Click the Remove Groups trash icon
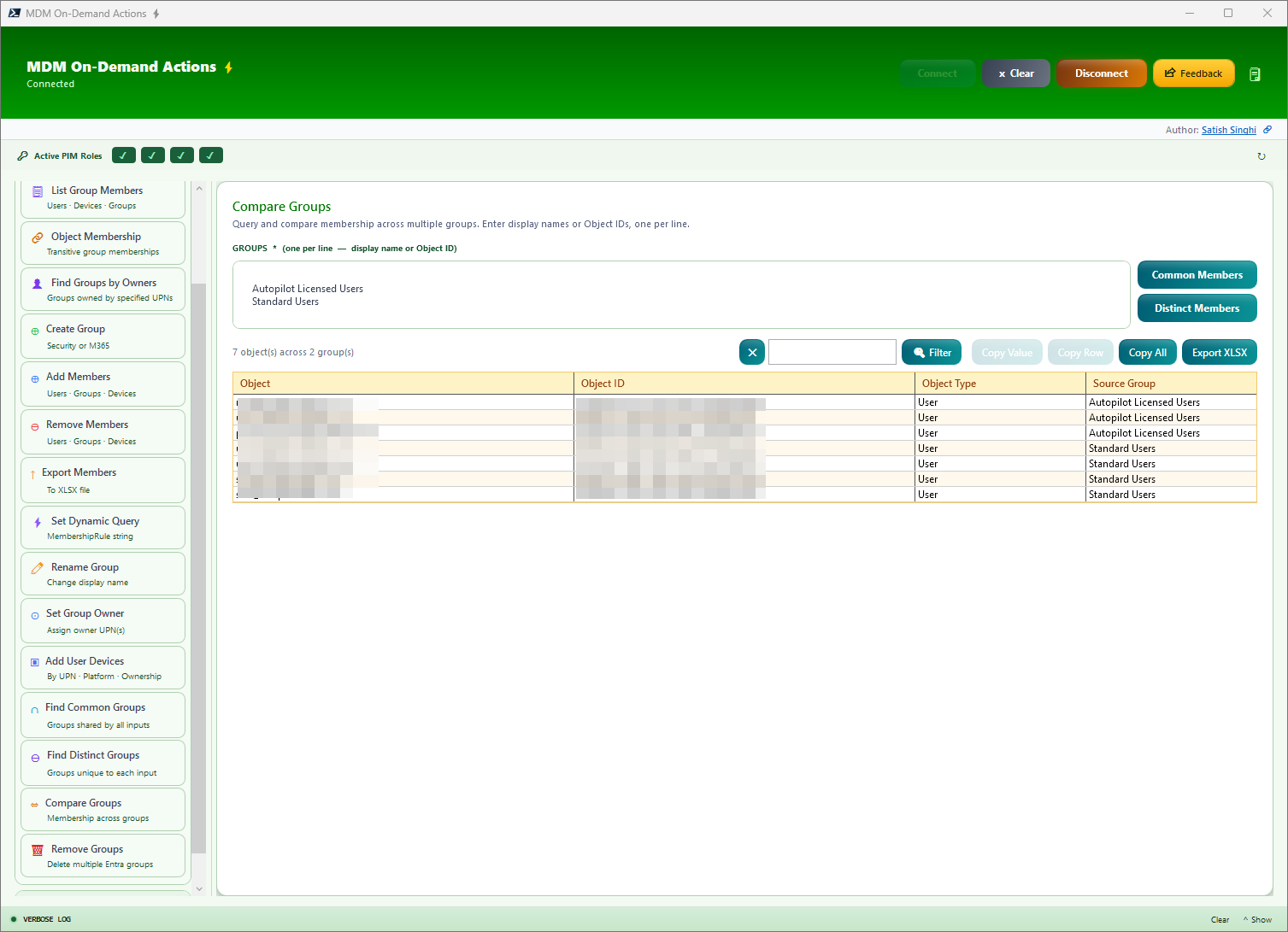Screen dimensions: 1288x932 pyautogui.click(x=36, y=850)
